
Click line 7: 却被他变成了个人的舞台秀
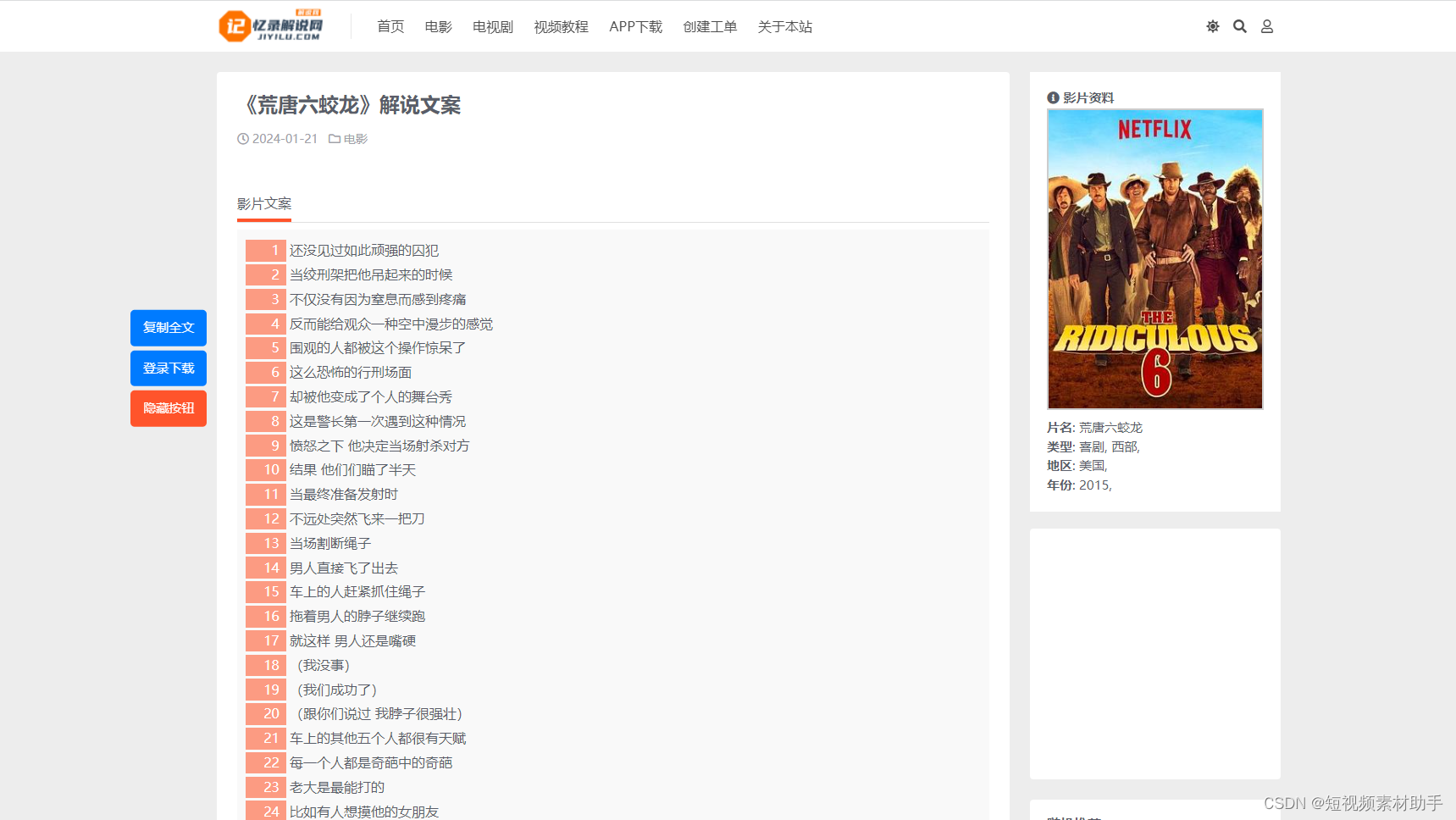371,397
